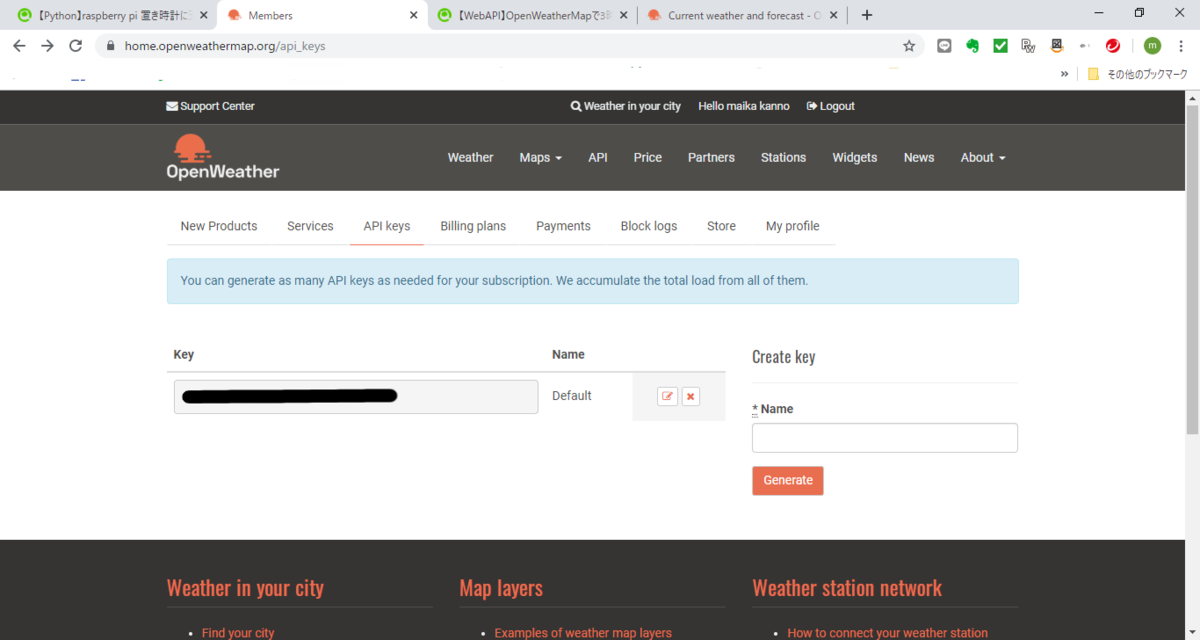The height and width of the screenshot is (640, 1200).
Task: Open Examples of weather map layers link
Action: click(583, 633)
